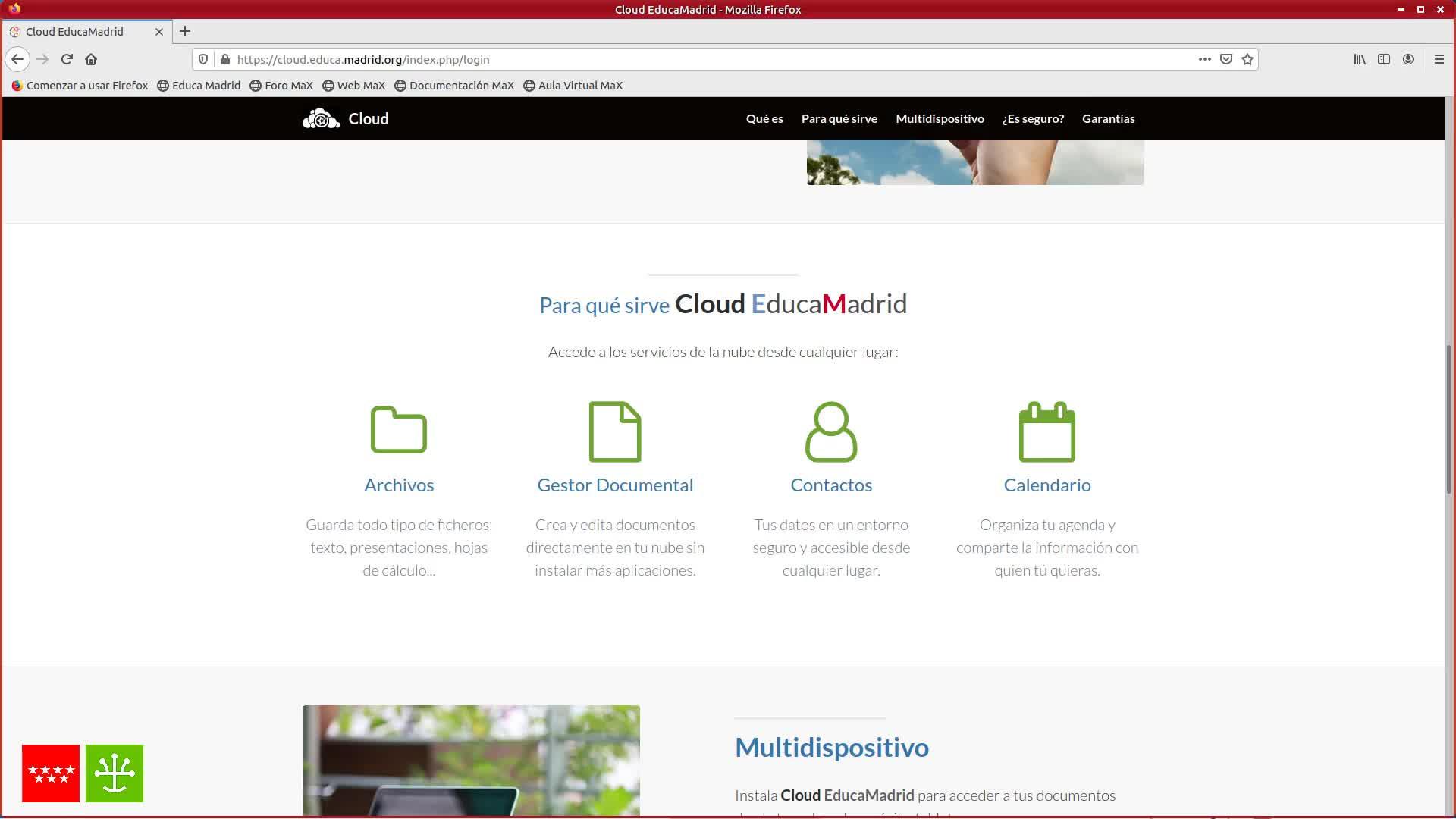Save page to Pocket
Image resolution: width=1456 pixels, height=819 pixels.
tap(1226, 59)
